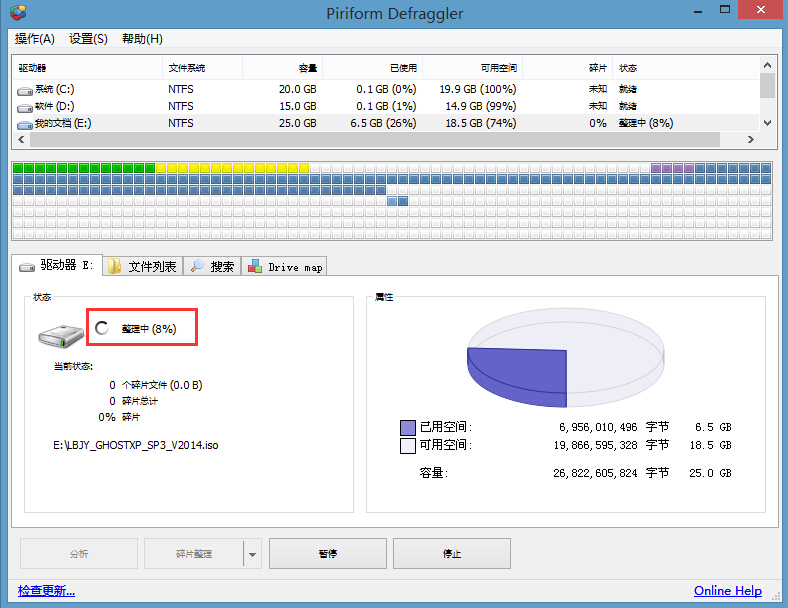Sort by 容量 column header
The width and height of the screenshot is (788, 608).
[x=282, y=68]
